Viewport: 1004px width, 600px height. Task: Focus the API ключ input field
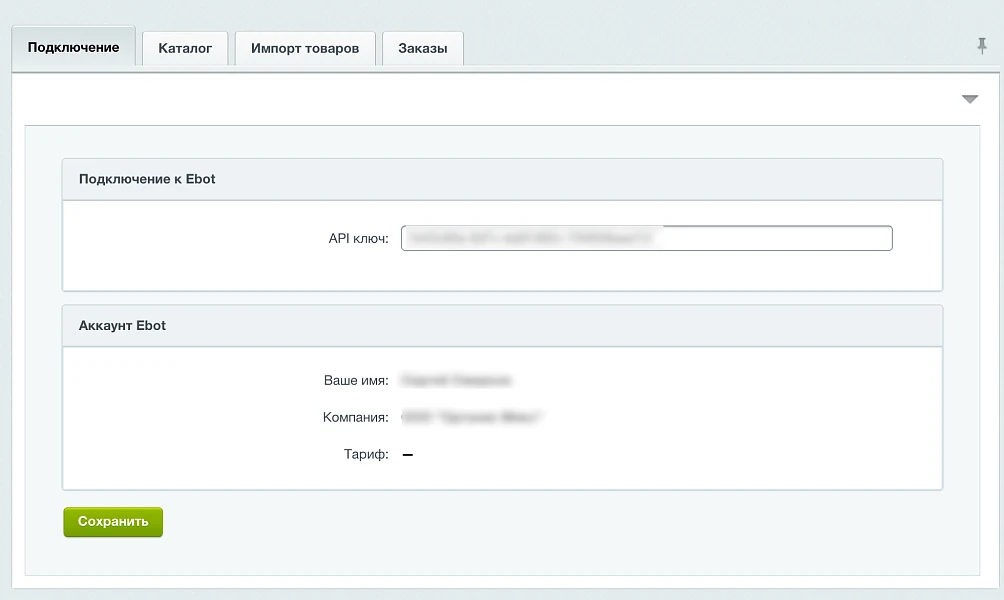[647, 238]
